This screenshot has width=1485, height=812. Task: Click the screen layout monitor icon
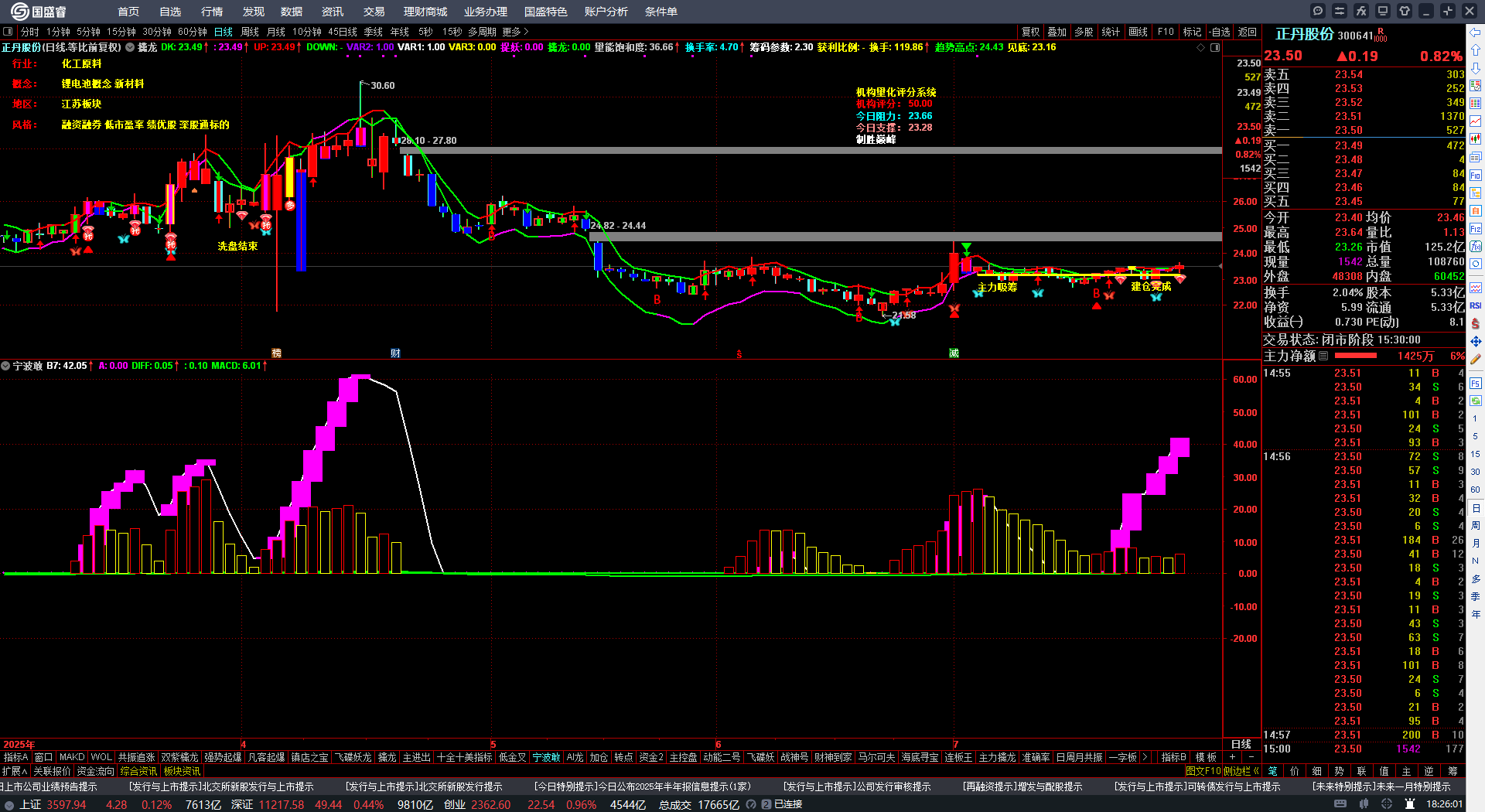click(x=1383, y=11)
